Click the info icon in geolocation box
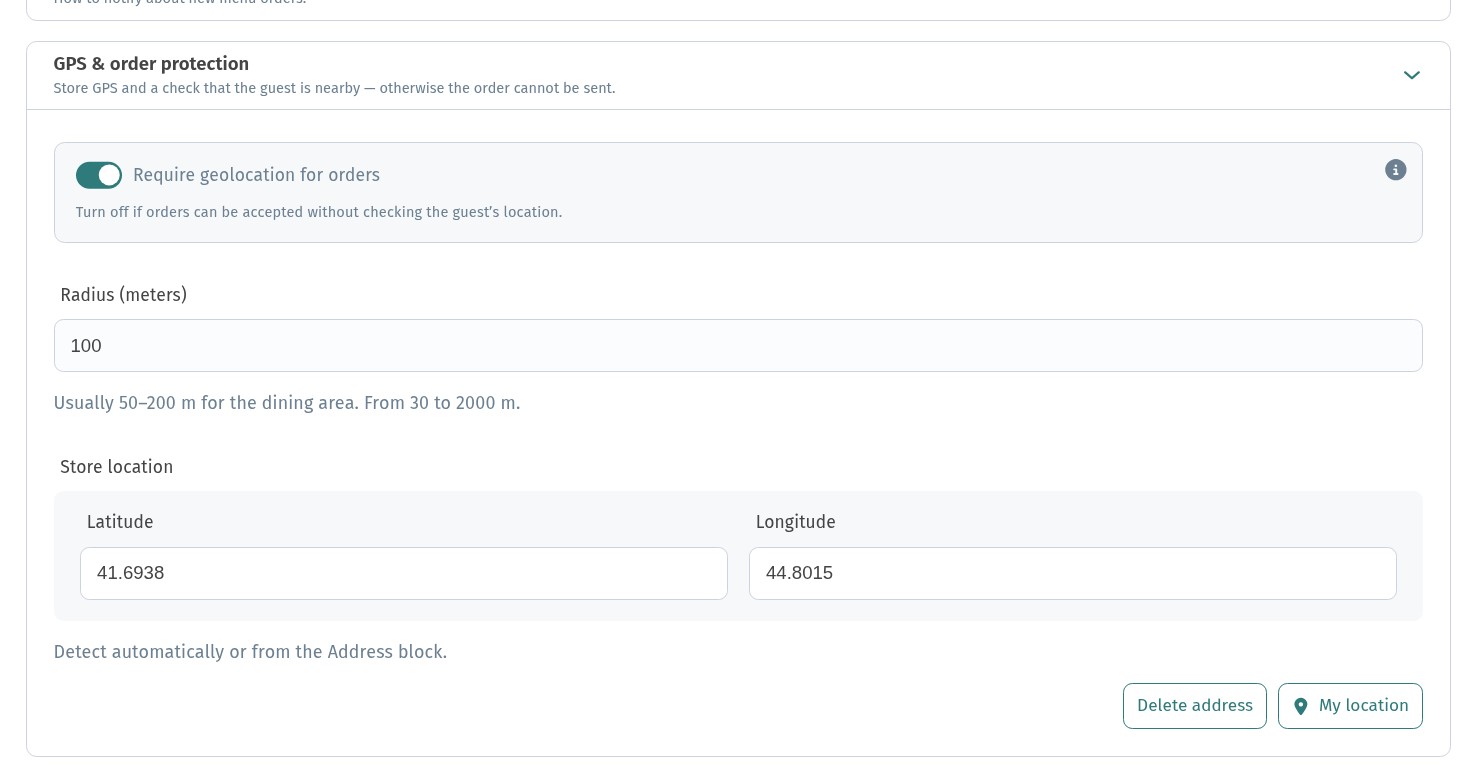Viewport: 1460px width, 770px height. tap(1395, 170)
